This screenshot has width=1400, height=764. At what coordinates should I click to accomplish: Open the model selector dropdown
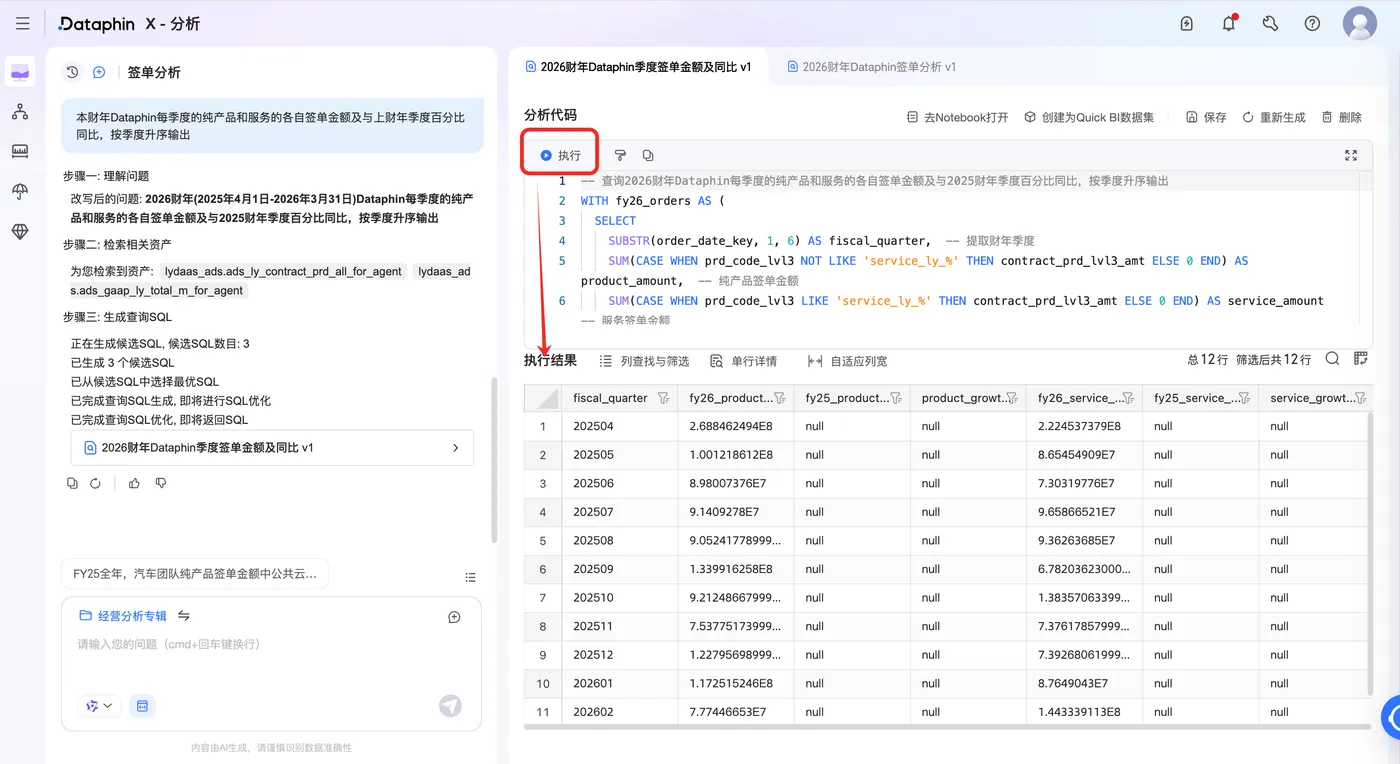click(x=99, y=706)
